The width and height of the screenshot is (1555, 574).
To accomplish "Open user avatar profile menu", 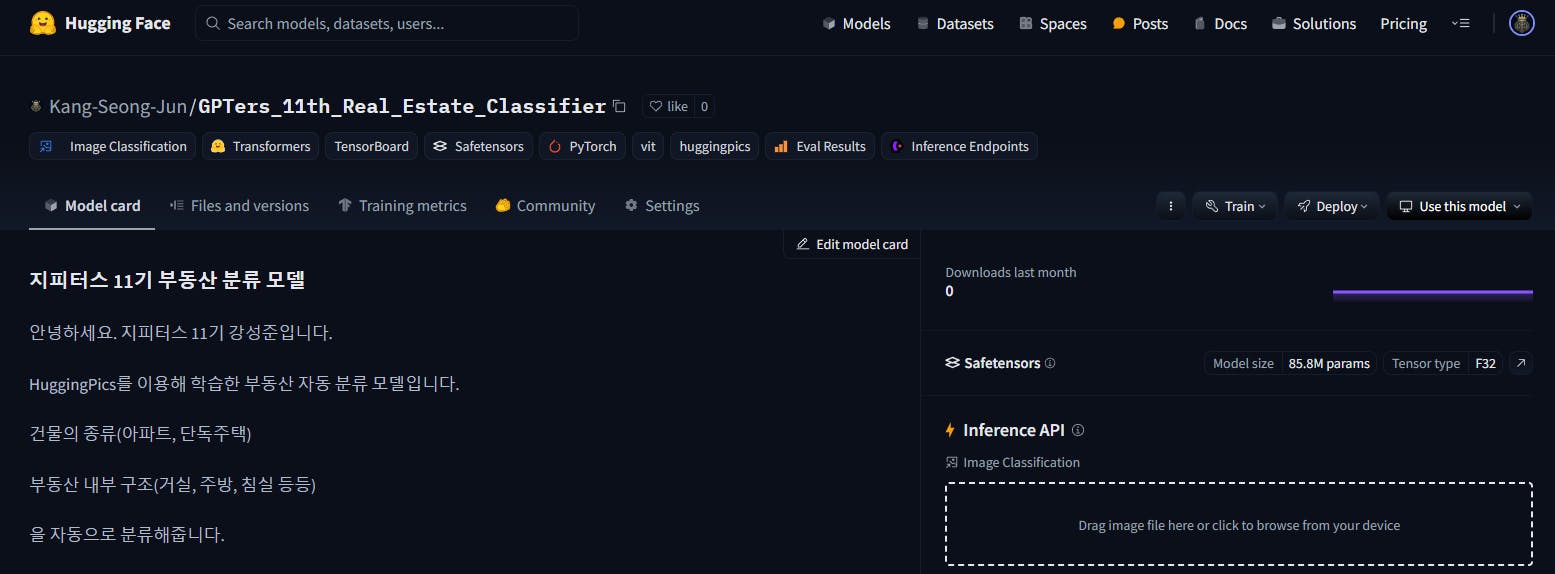I will coord(1521,23).
